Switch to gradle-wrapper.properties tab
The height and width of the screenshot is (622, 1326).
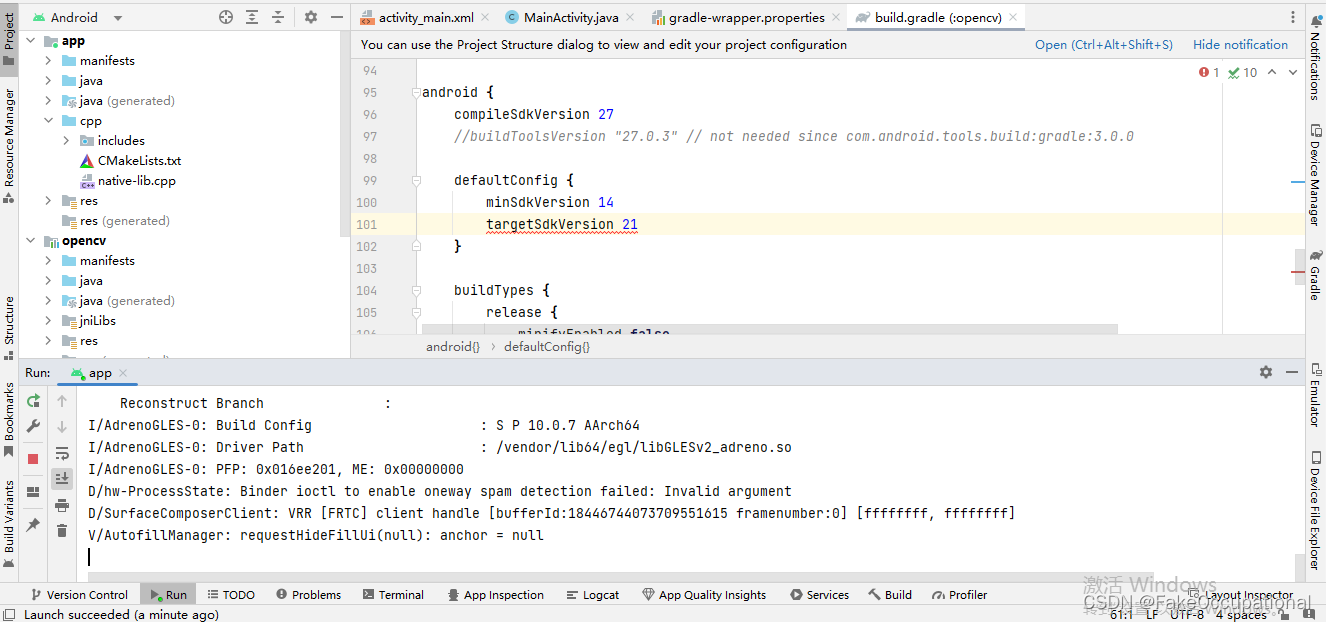(x=744, y=17)
